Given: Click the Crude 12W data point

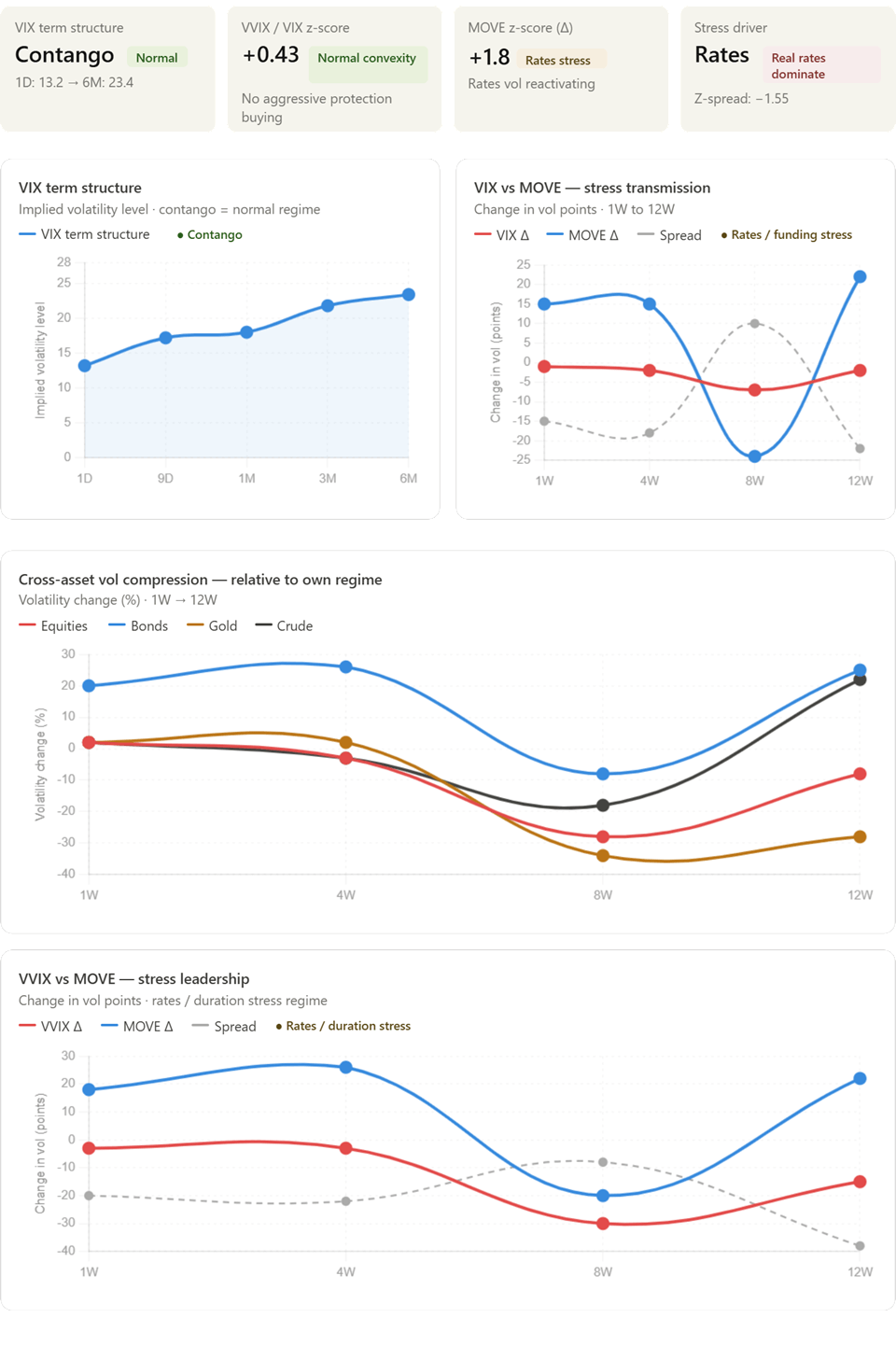Looking at the screenshot, I should [x=860, y=680].
